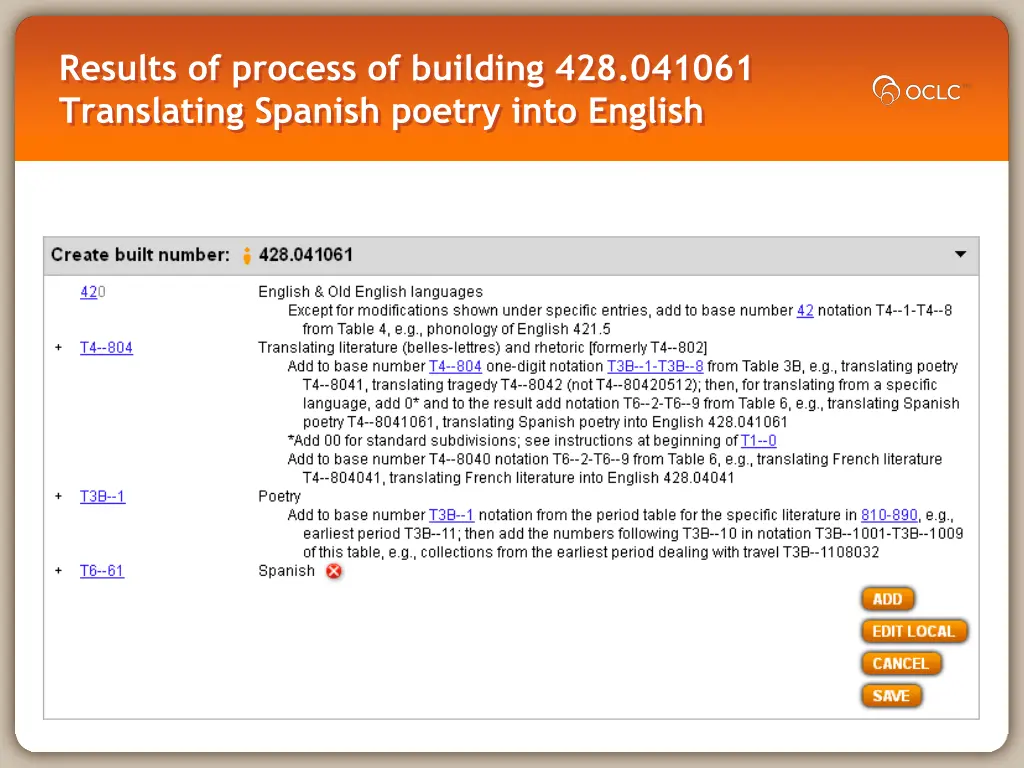Image resolution: width=1024 pixels, height=768 pixels.
Task: Save the built number with SAVE
Action: point(890,695)
